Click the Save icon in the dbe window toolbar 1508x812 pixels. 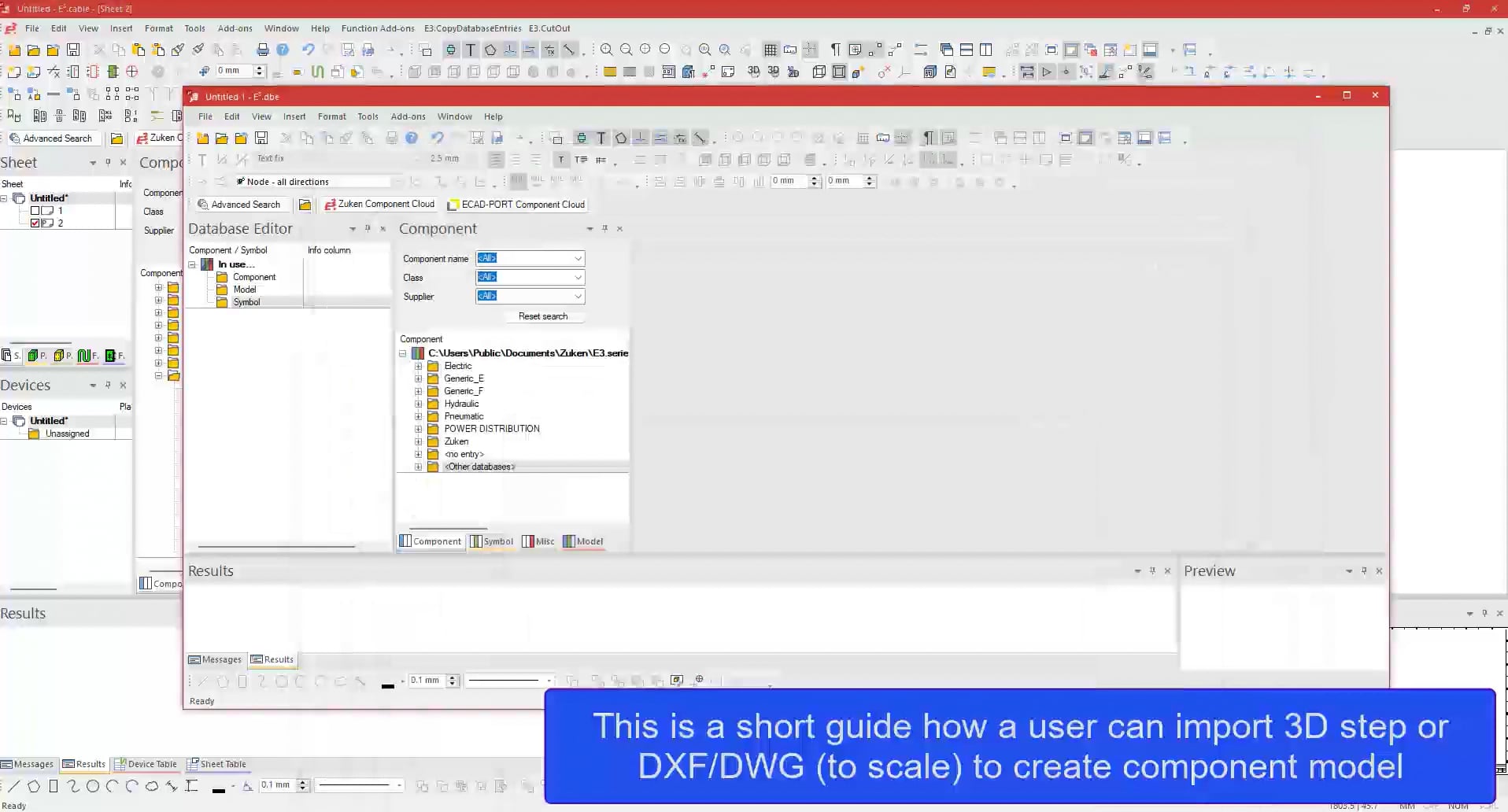point(261,138)
